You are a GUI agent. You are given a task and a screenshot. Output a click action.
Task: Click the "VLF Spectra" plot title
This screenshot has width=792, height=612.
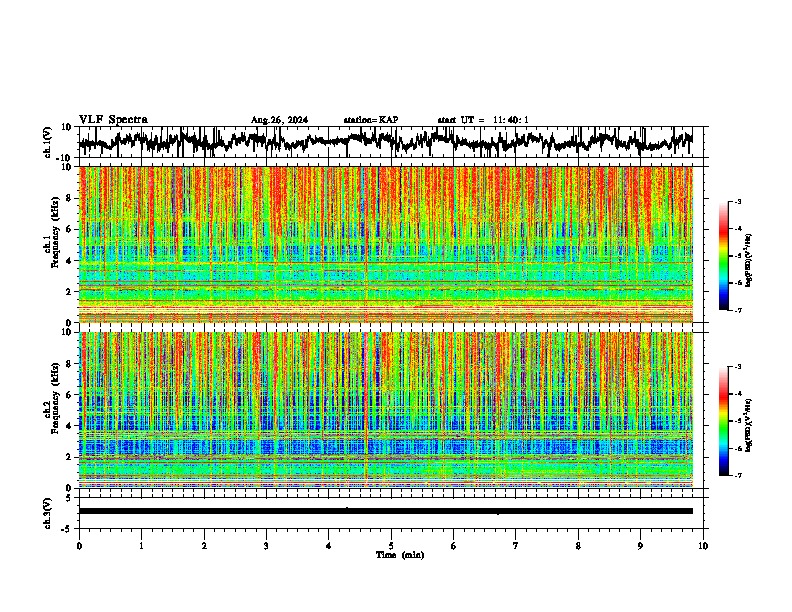pyautogui.click(x=113, y=120)
